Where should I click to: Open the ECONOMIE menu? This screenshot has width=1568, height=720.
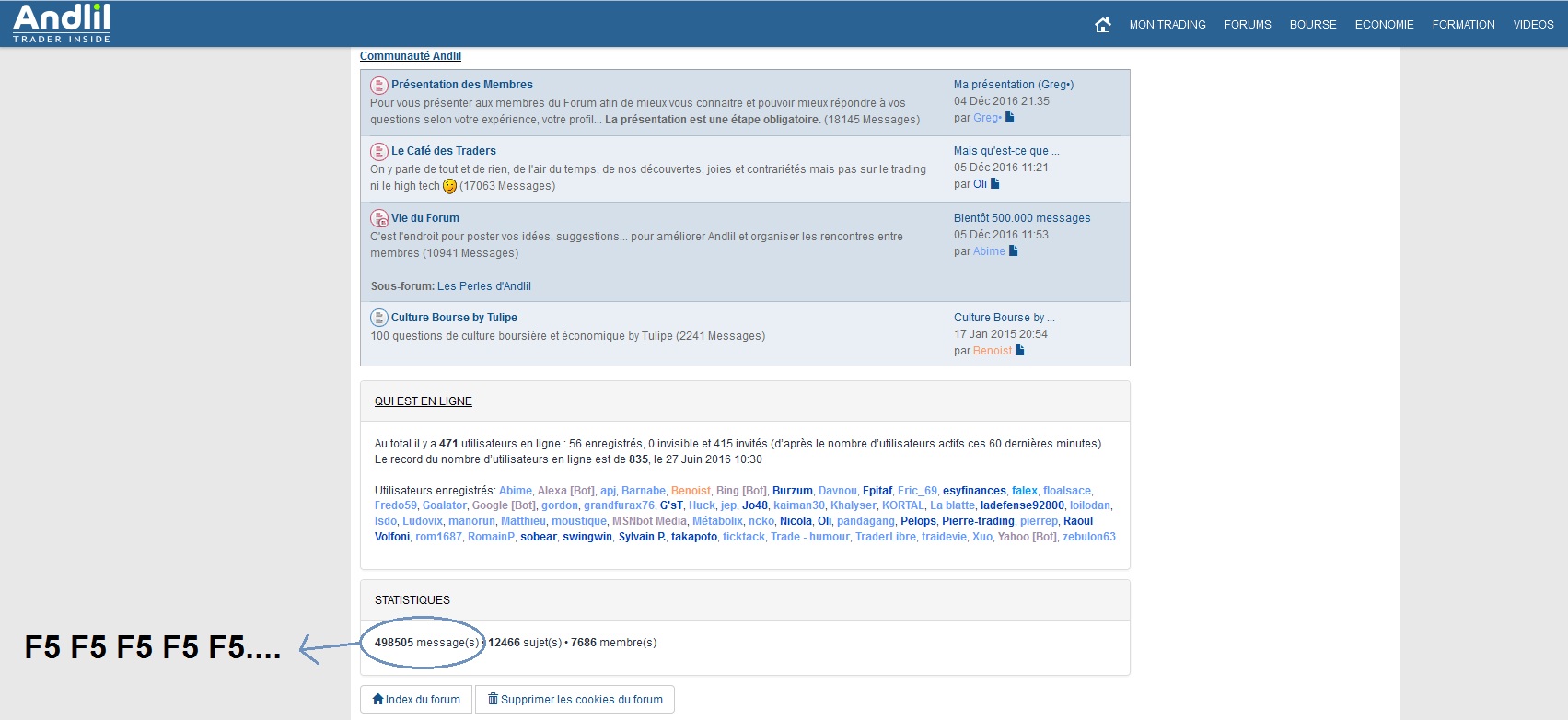(1384, 25)
